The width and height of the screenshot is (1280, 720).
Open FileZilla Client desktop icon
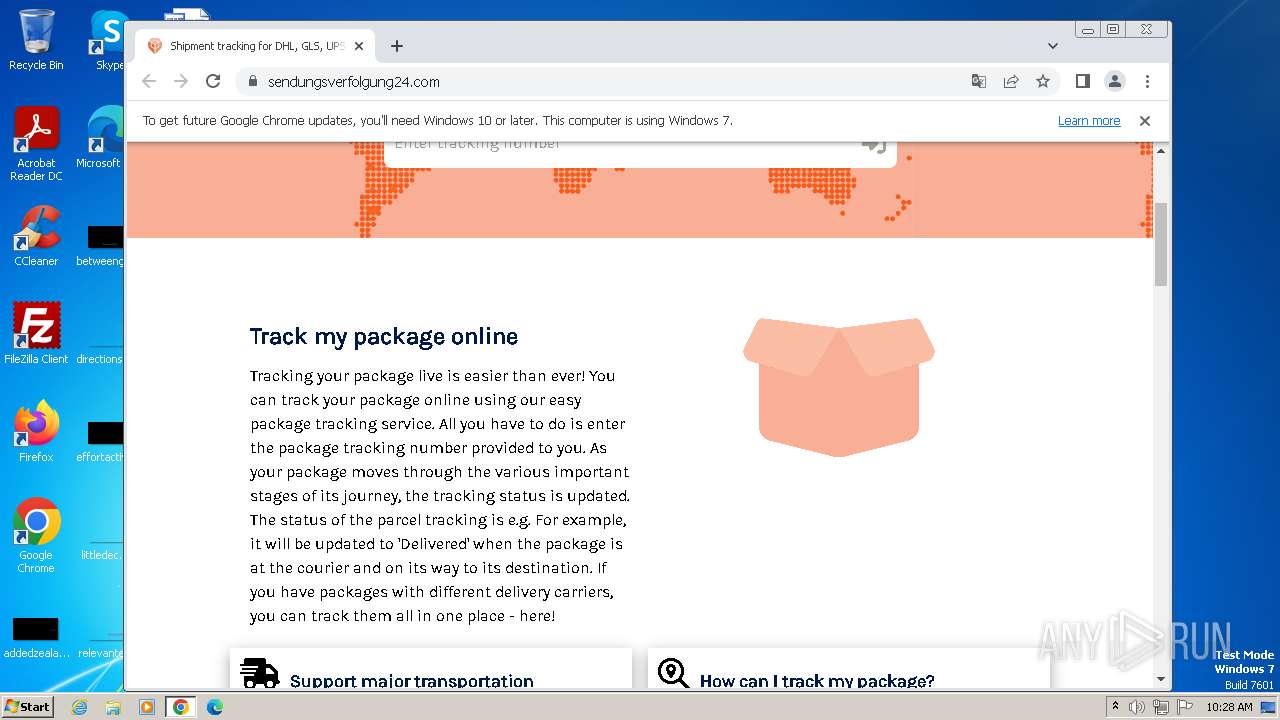pos(36,334)
